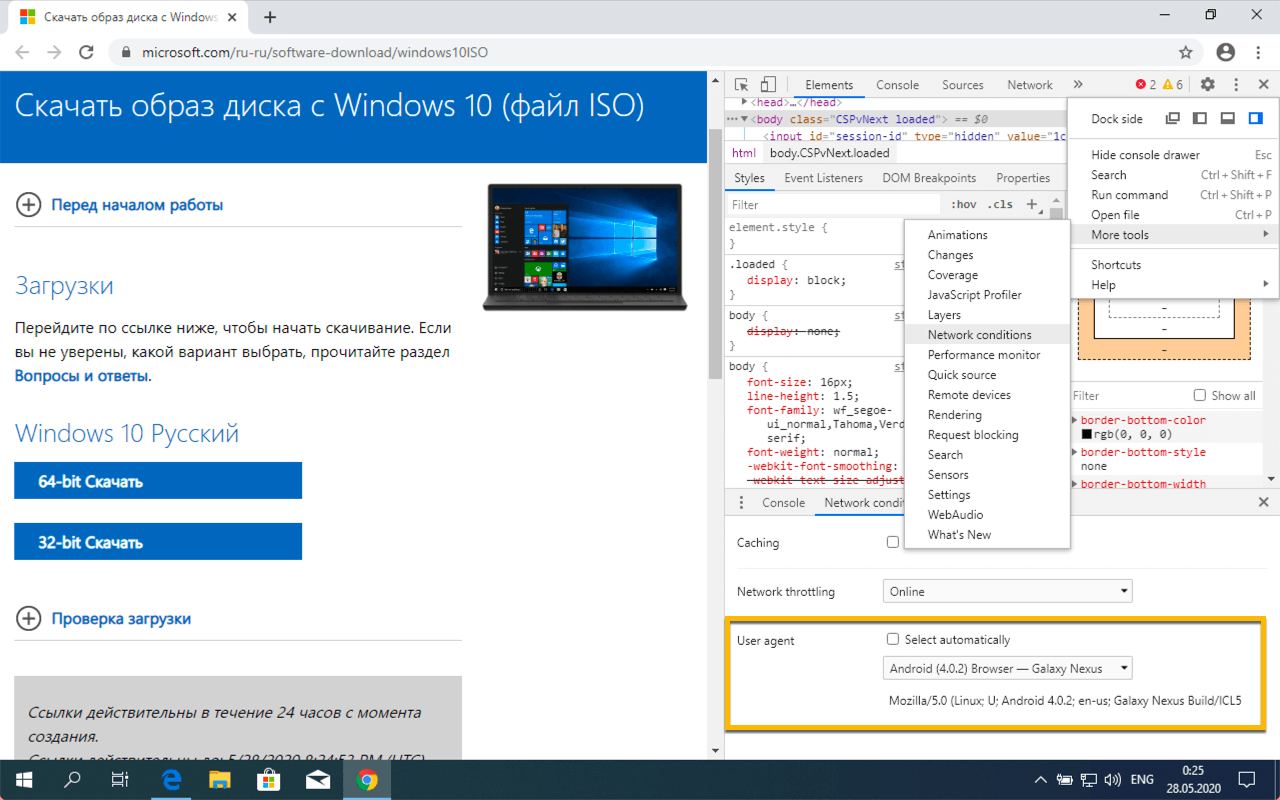Open Windows Start menu
The image size is (1280, 800).
point(24,780)
